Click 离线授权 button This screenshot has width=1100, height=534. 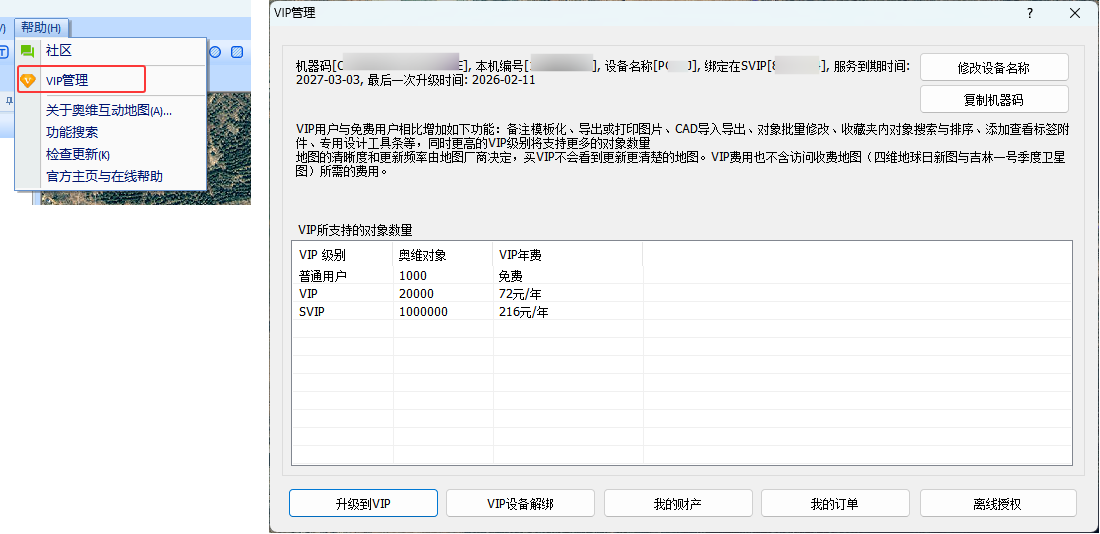[998, 503]
